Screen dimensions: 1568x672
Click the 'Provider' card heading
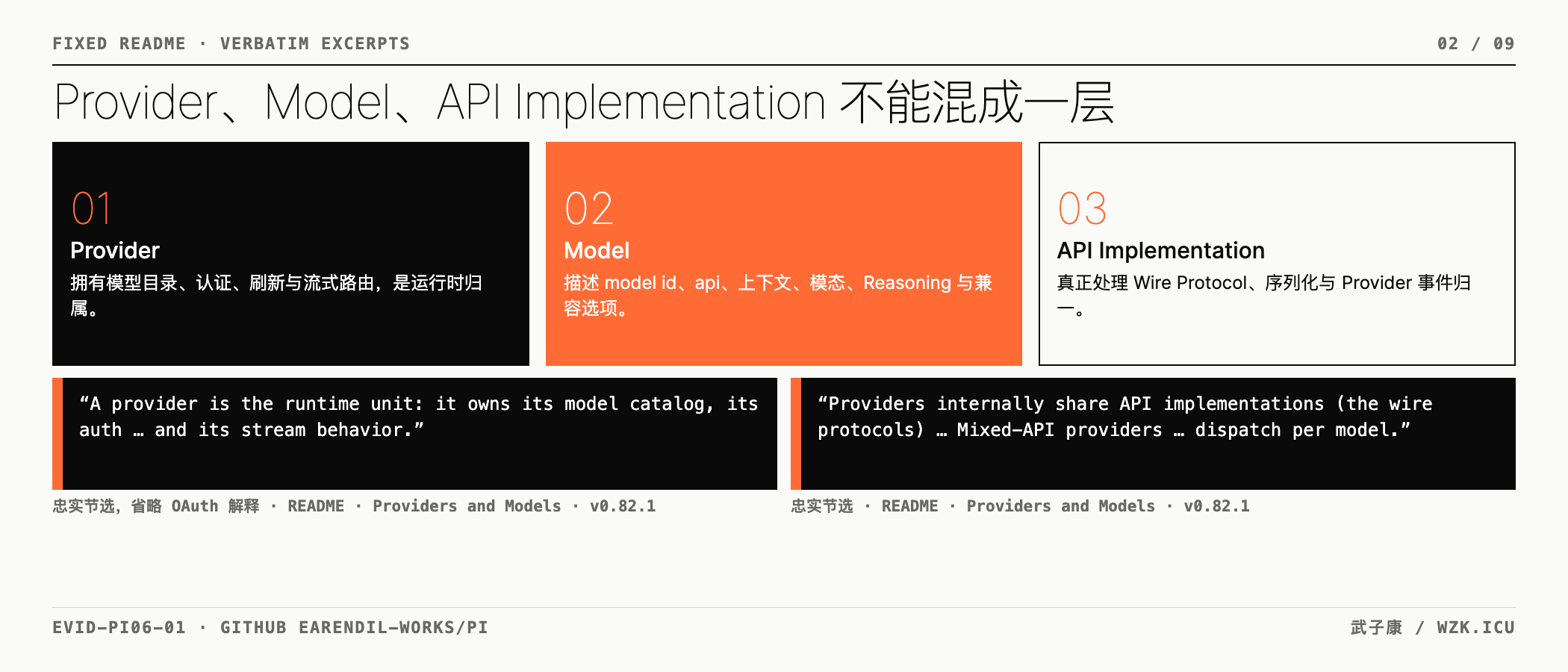point(115,250)
